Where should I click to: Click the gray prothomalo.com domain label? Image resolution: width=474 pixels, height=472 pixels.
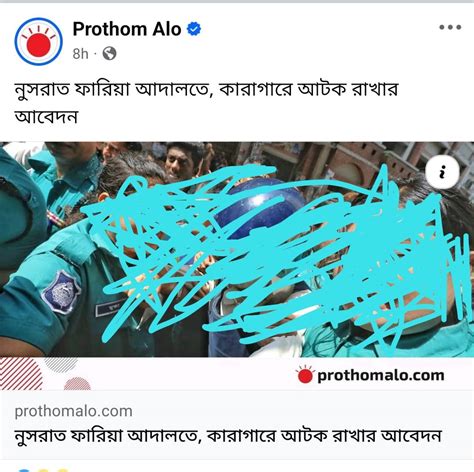tap(74, 411)
